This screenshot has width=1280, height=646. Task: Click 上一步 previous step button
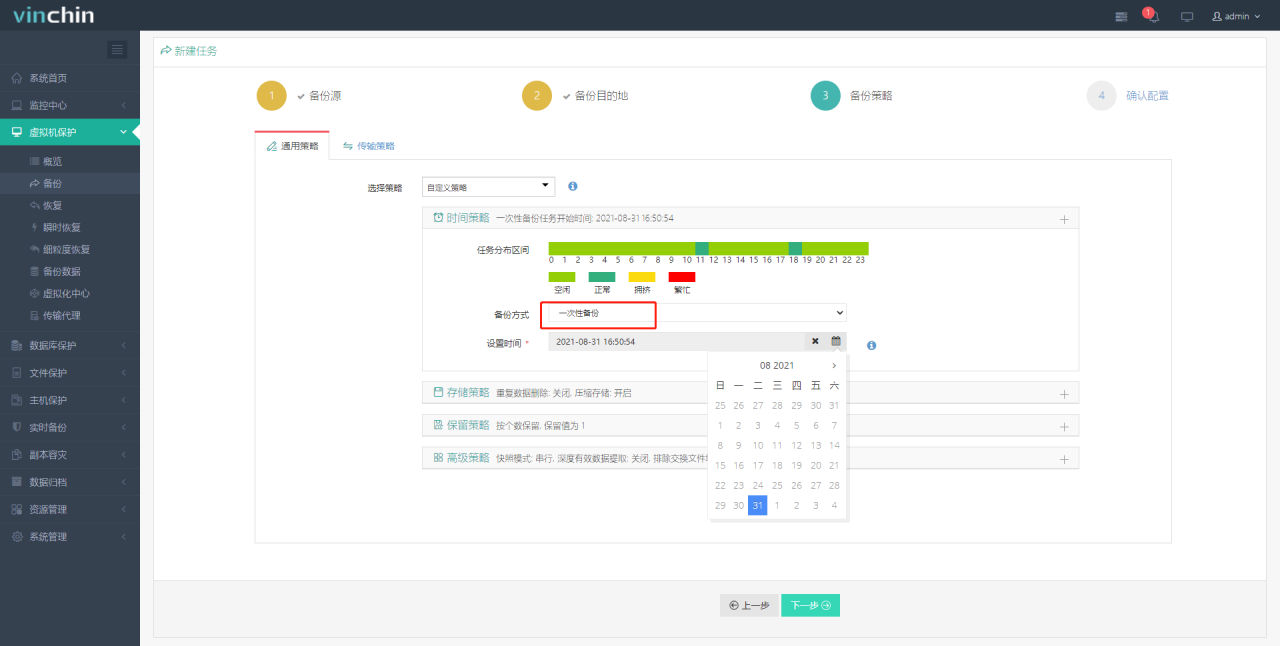[x=749, y=605]
